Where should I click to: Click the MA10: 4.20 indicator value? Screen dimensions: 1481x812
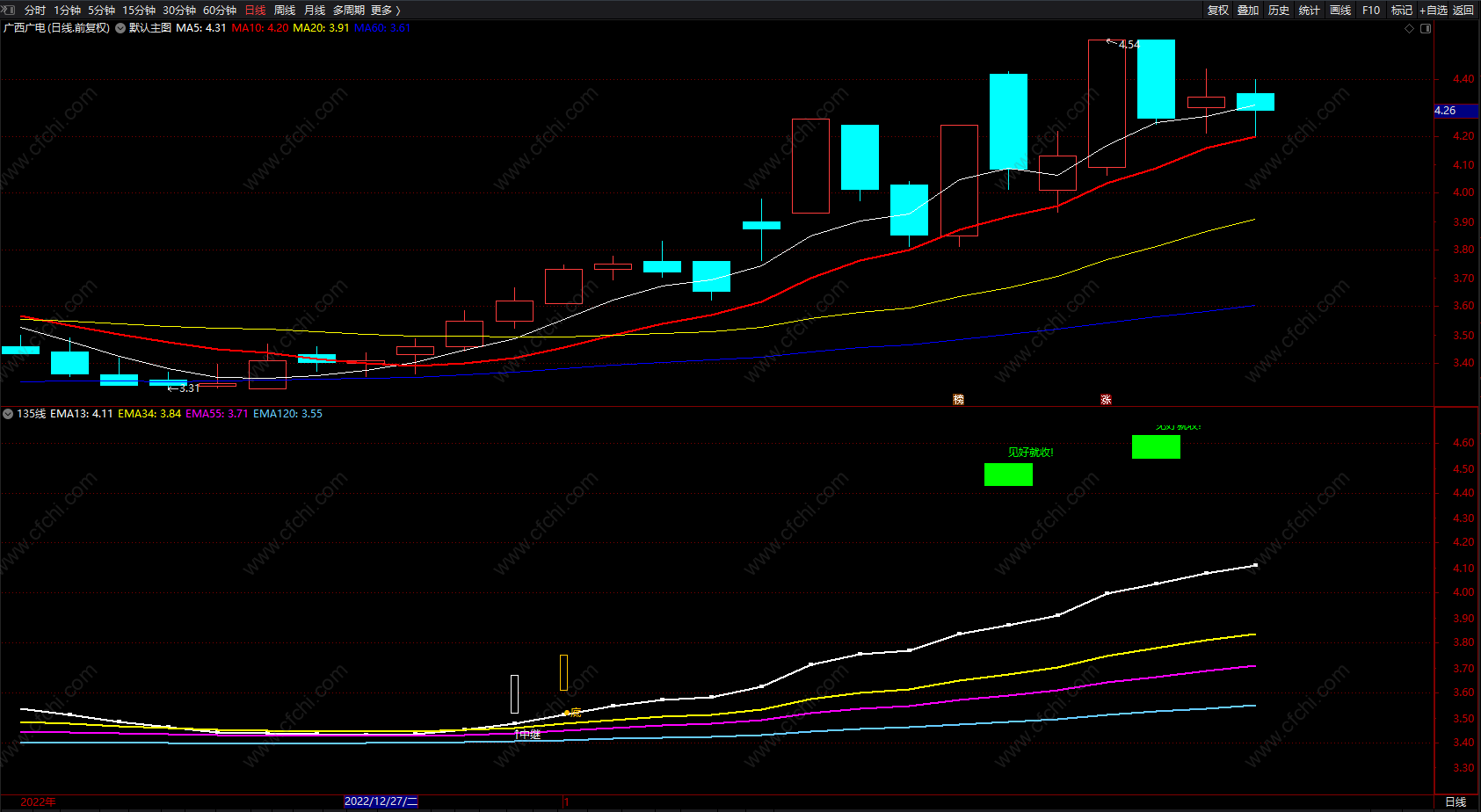[260, 28]
